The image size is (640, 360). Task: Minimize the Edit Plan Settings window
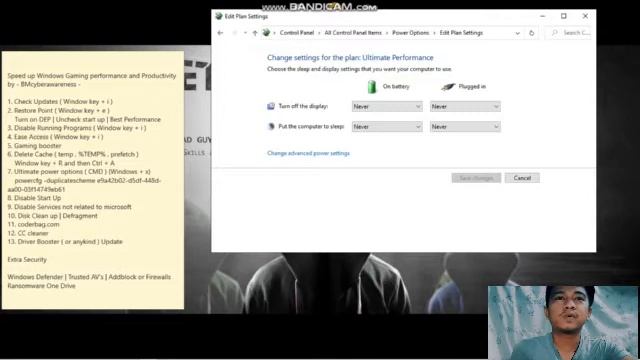tap(542, 16)
